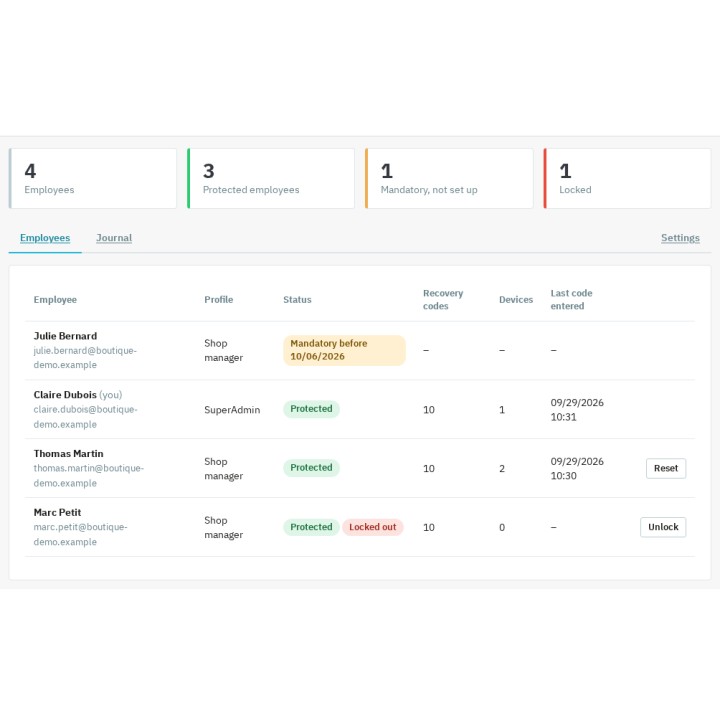Select the Marc Petit employee name
The height and width of the screenshot is (720, 720).
coord(57,512)
